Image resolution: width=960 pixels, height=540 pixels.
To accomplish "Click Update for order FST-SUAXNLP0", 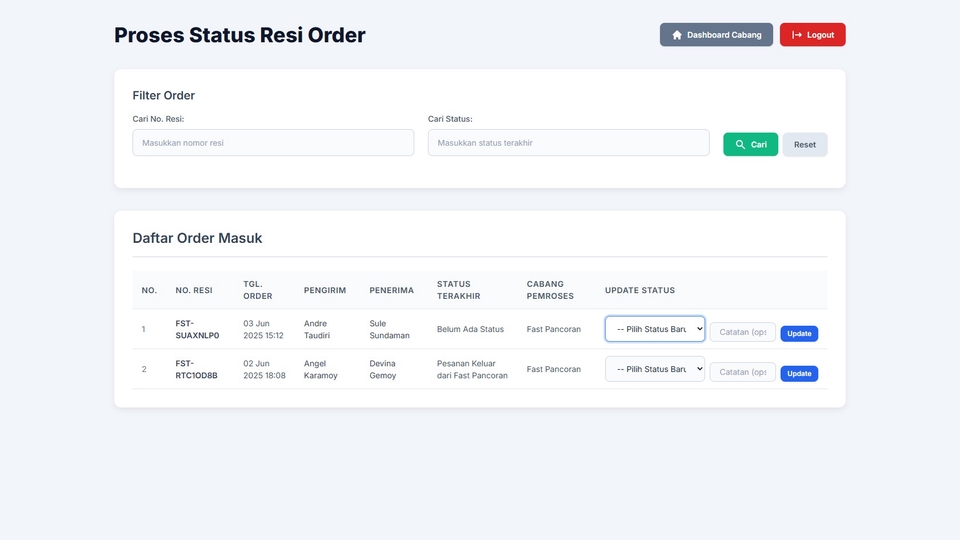I will [799, 333].
